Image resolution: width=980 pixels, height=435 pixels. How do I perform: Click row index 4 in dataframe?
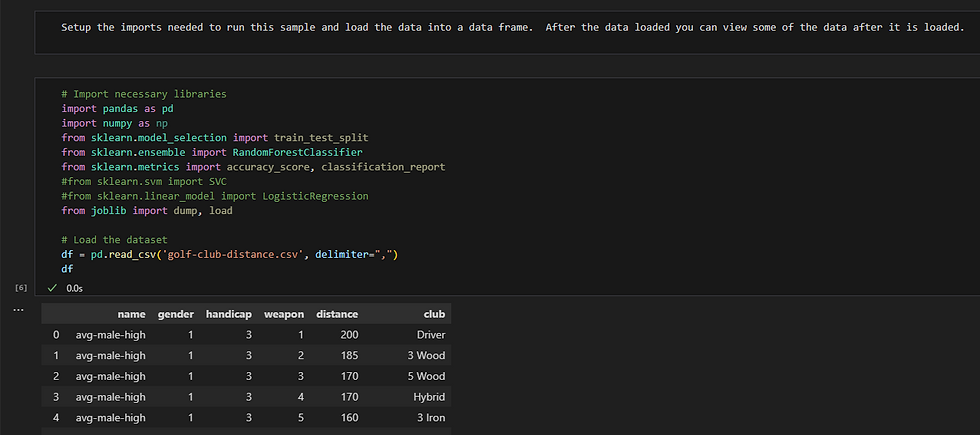point(56,417)
